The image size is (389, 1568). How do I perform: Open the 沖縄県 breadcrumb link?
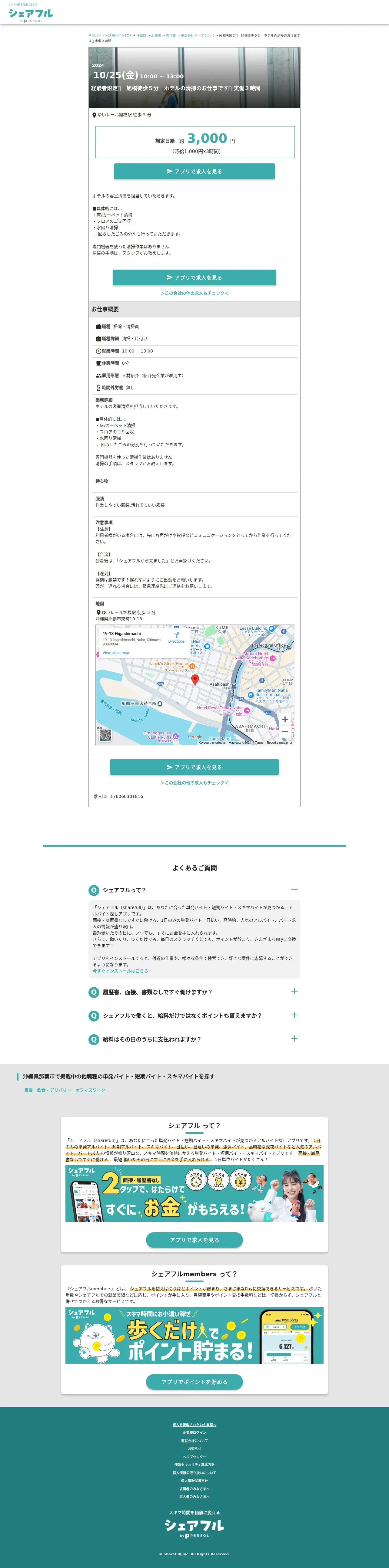coord(141,35)
